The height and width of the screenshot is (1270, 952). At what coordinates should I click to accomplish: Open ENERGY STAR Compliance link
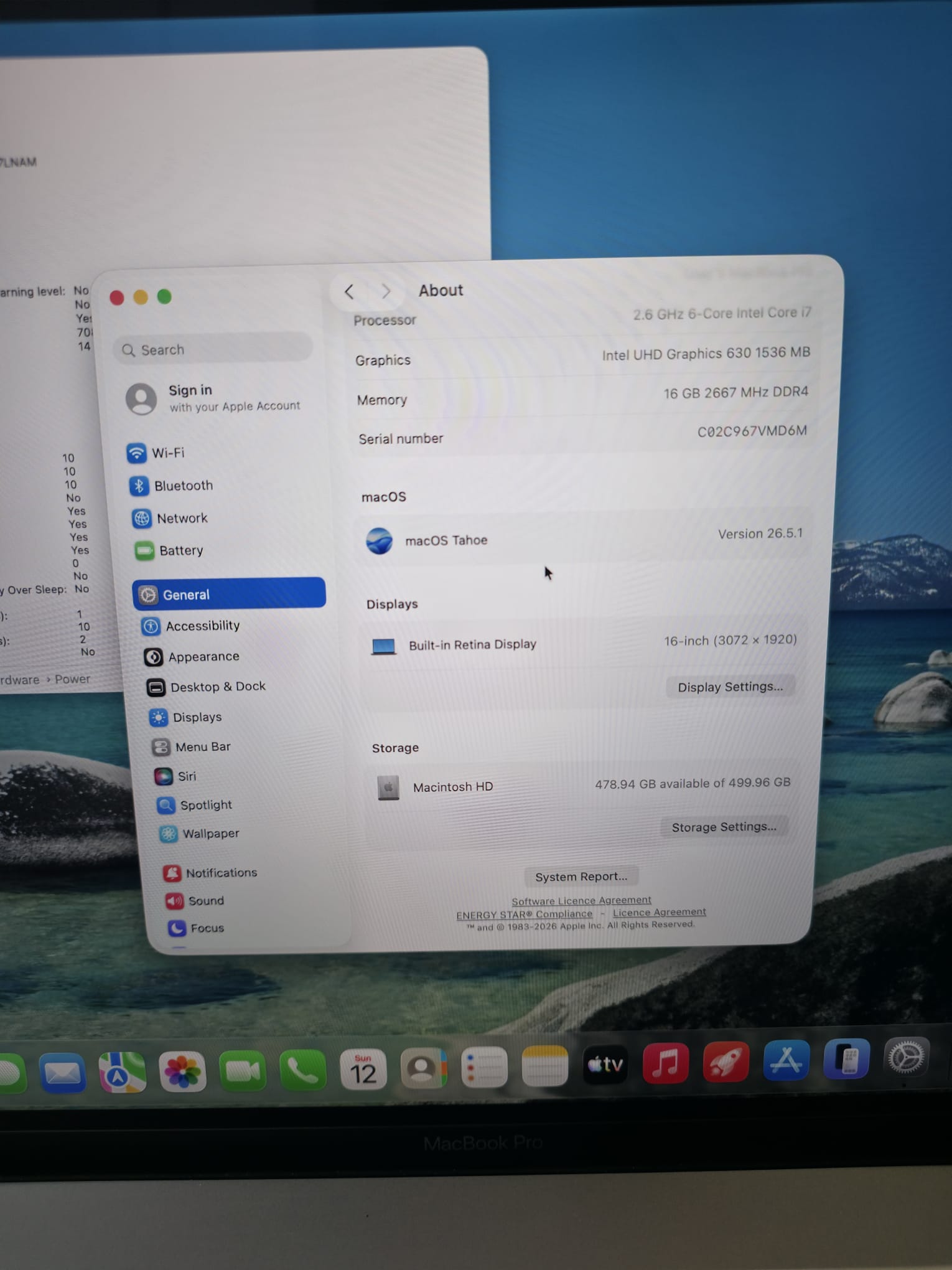click(x=525, y=914)
